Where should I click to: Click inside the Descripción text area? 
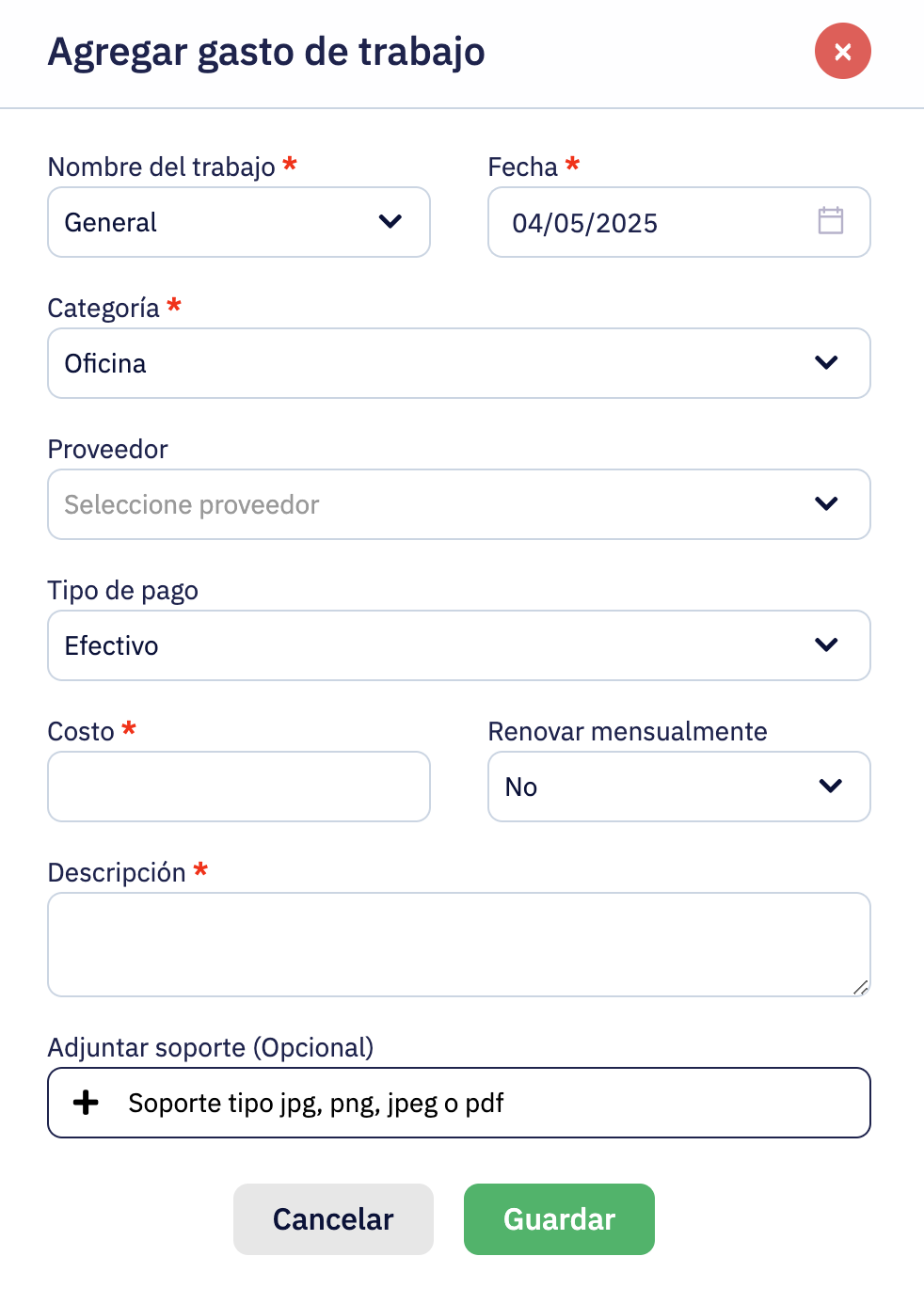pos(459,945)
